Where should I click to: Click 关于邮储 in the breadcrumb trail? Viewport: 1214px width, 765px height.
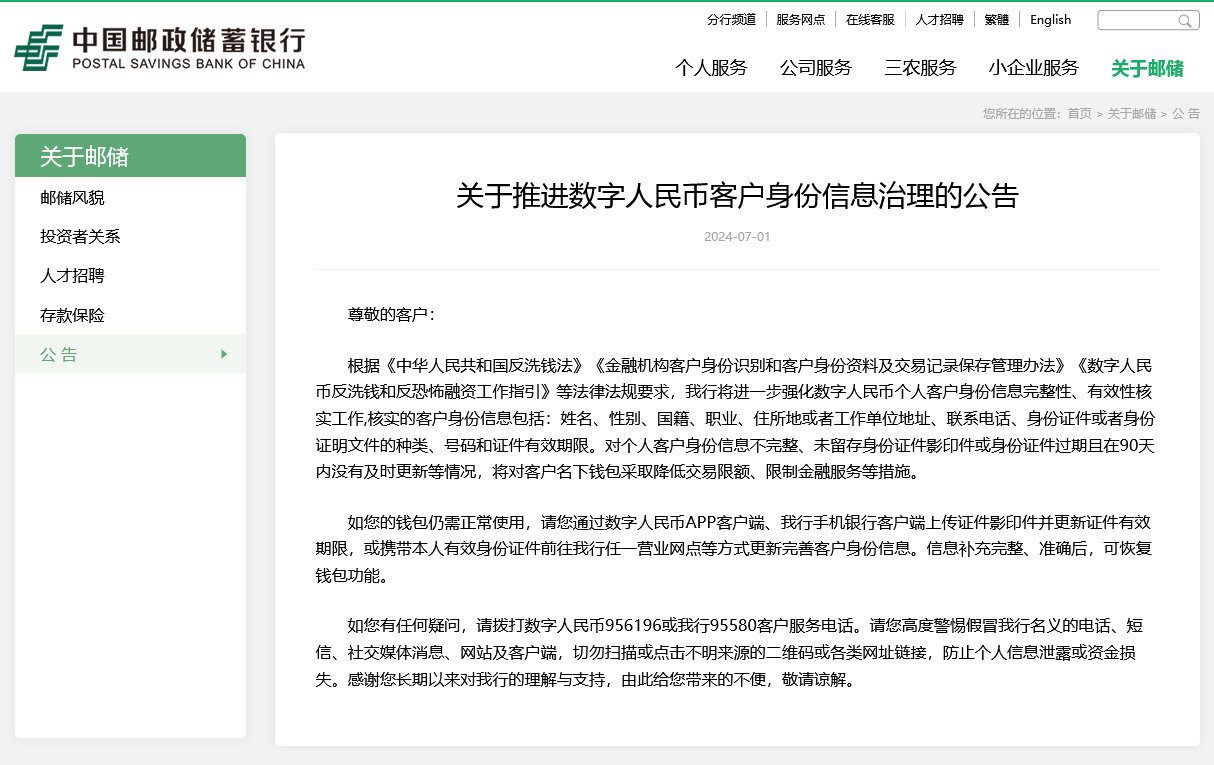pos(1131,114)
